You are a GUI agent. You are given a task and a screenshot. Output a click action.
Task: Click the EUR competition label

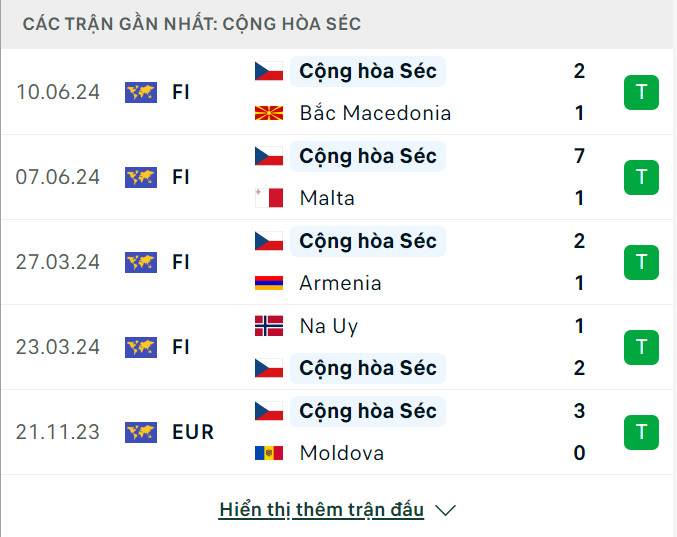click(193, 433)
